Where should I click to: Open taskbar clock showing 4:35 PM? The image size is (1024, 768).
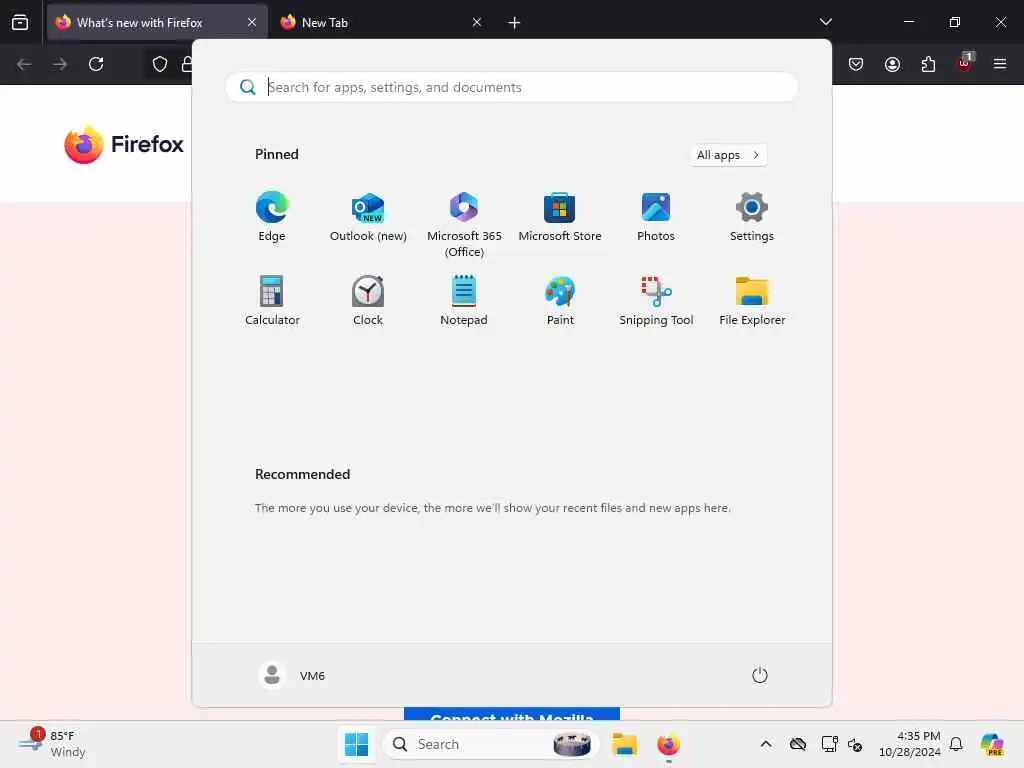point(910,744)
